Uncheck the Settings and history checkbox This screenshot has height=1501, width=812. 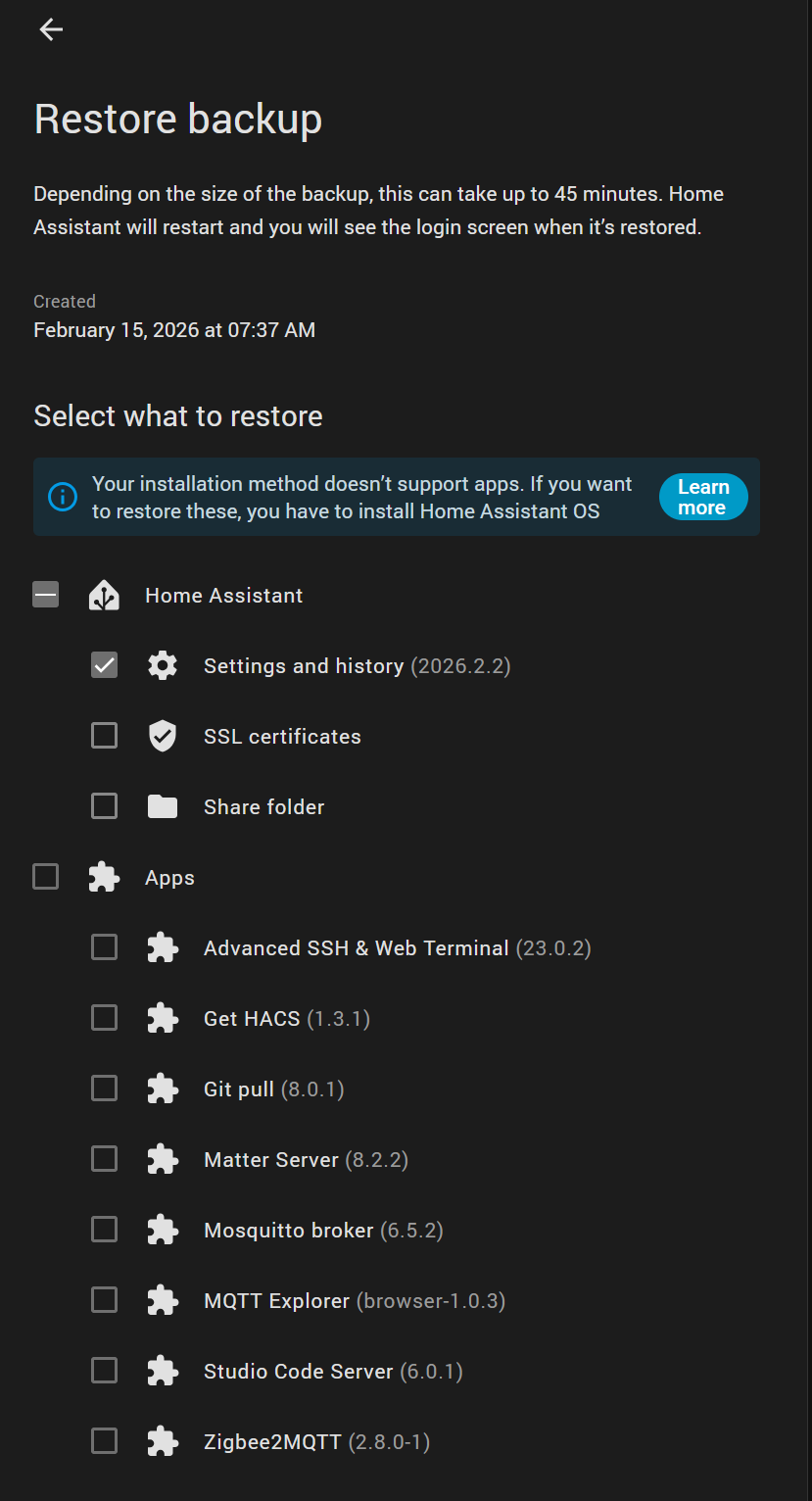pos(105,665)
